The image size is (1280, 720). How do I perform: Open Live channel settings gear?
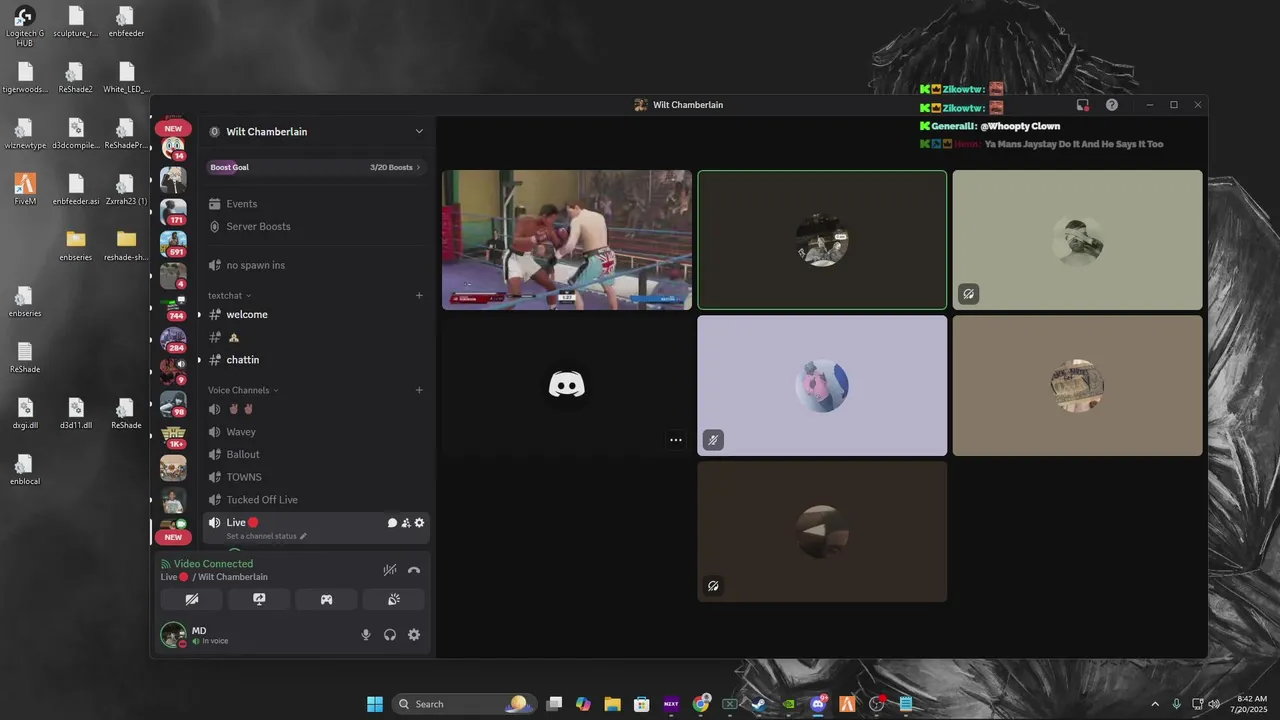click(419, 523)
